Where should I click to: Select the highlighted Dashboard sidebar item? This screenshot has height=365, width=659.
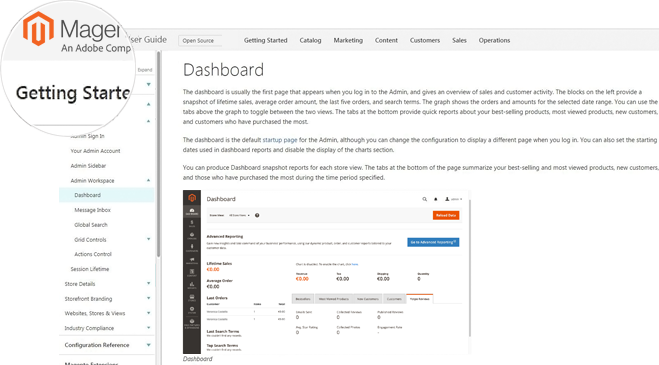click(x=106, y=195)
